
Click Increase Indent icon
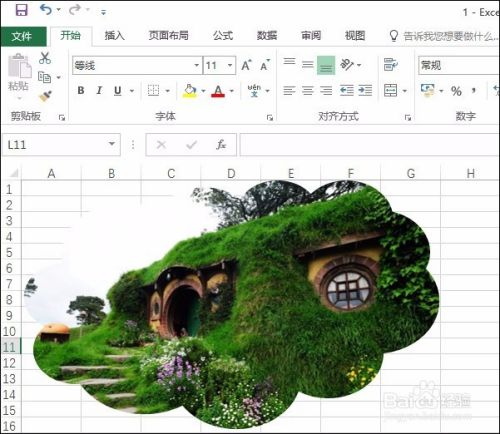click(x=365, y=90)
